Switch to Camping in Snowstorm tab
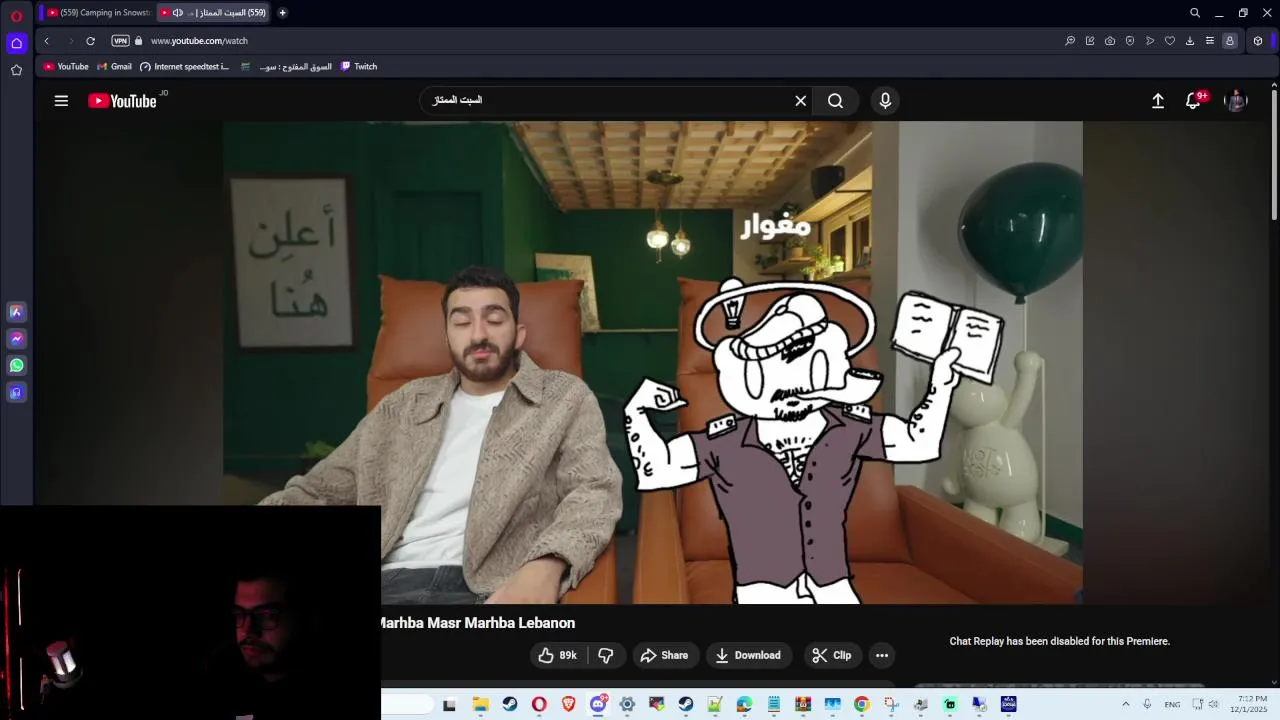Viewport: 1280px width, 720px height. (99, 13)
